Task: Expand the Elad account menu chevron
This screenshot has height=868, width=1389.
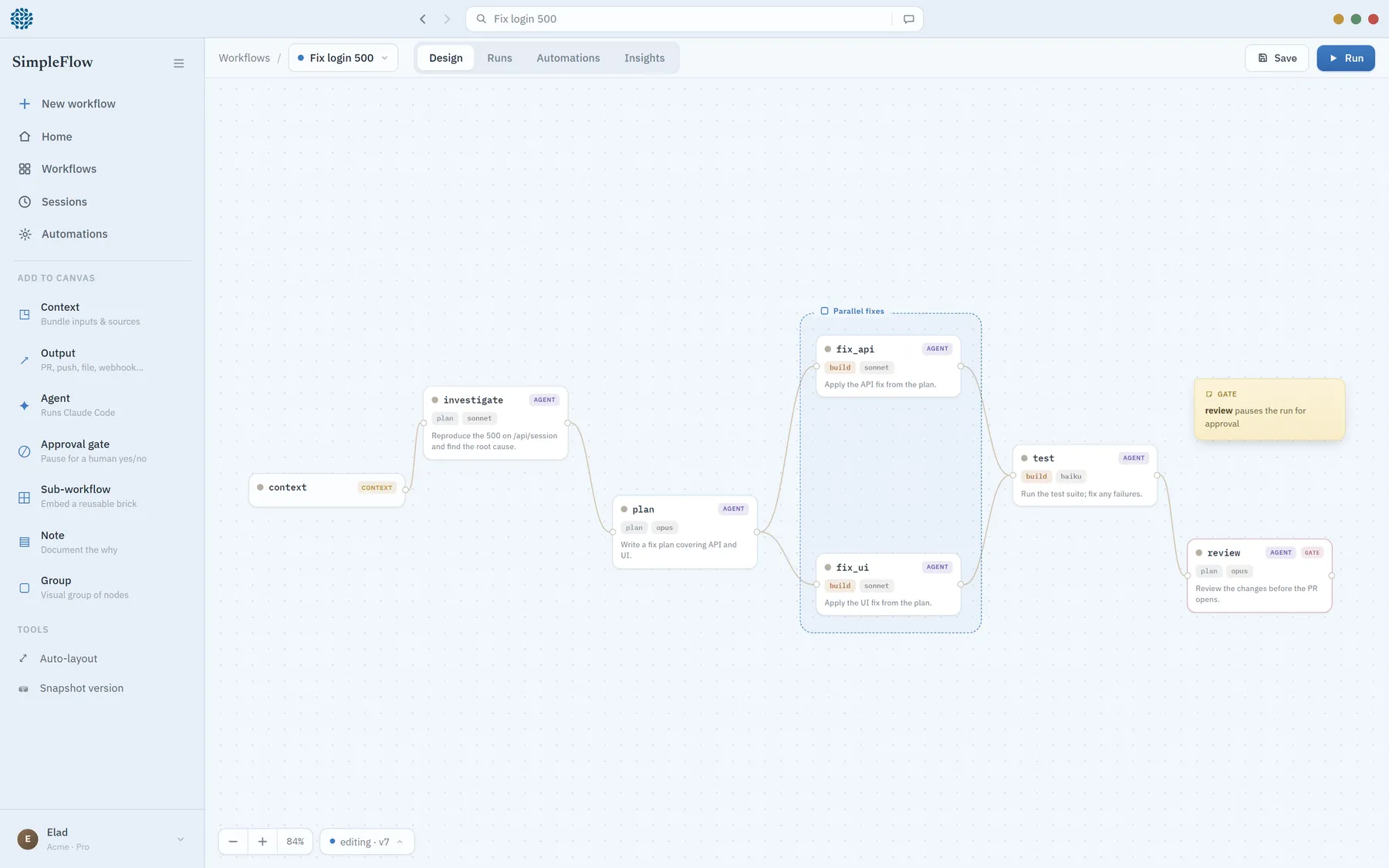Action: (x=181, y=839)
